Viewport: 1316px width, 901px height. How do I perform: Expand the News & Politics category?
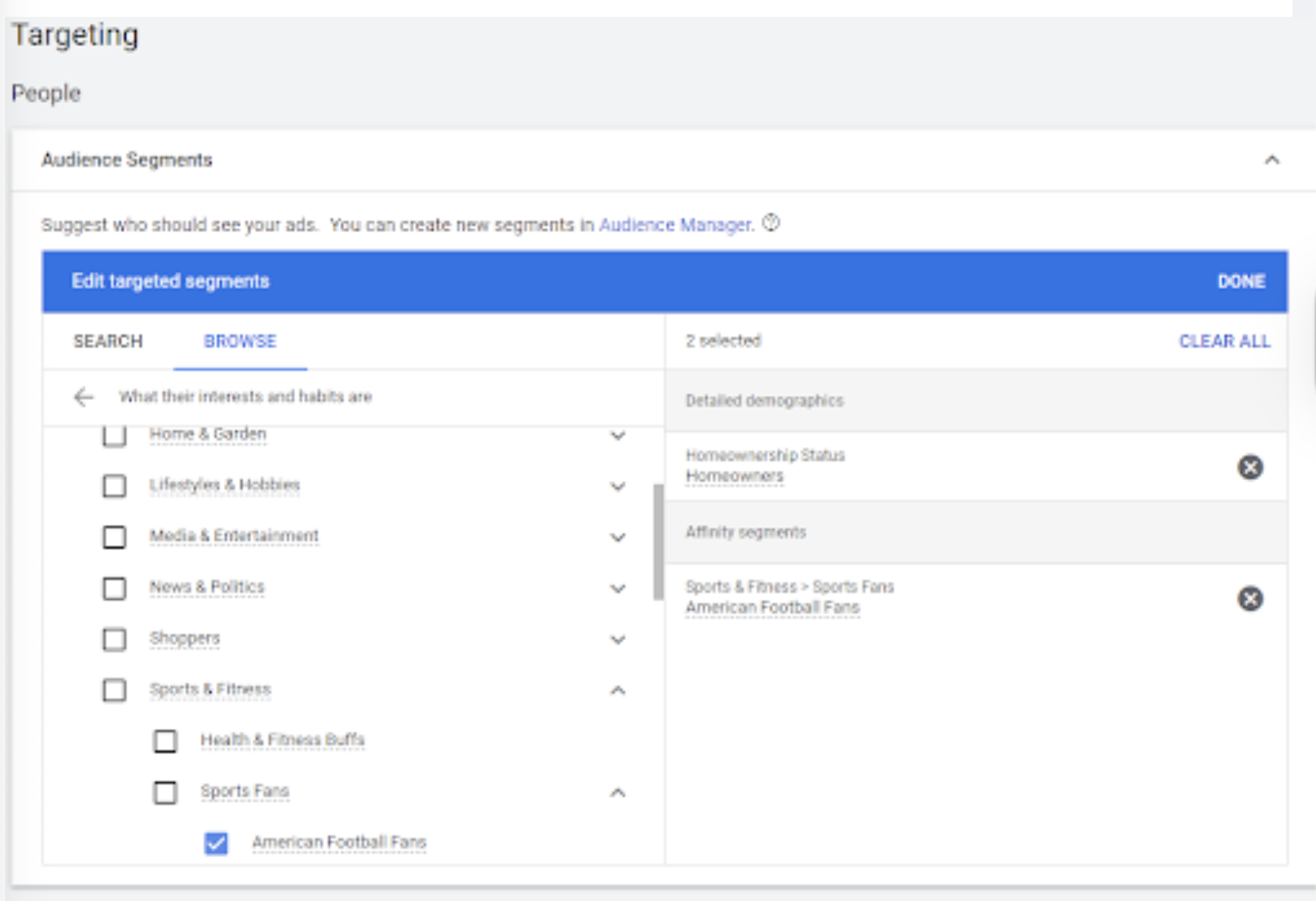(x=618, y=588)
